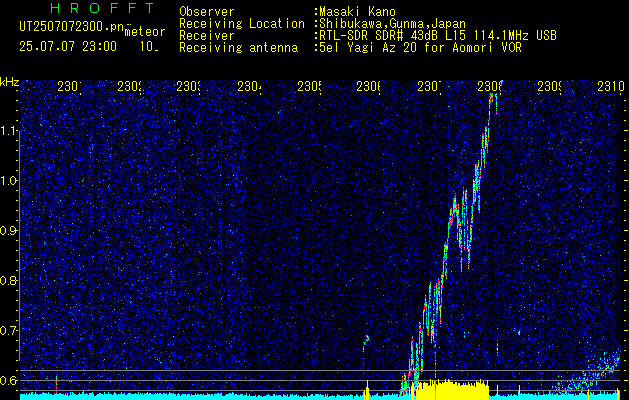629x400 pixels.
Task: Click the 2307 time marker
Action: pos(429,86)
